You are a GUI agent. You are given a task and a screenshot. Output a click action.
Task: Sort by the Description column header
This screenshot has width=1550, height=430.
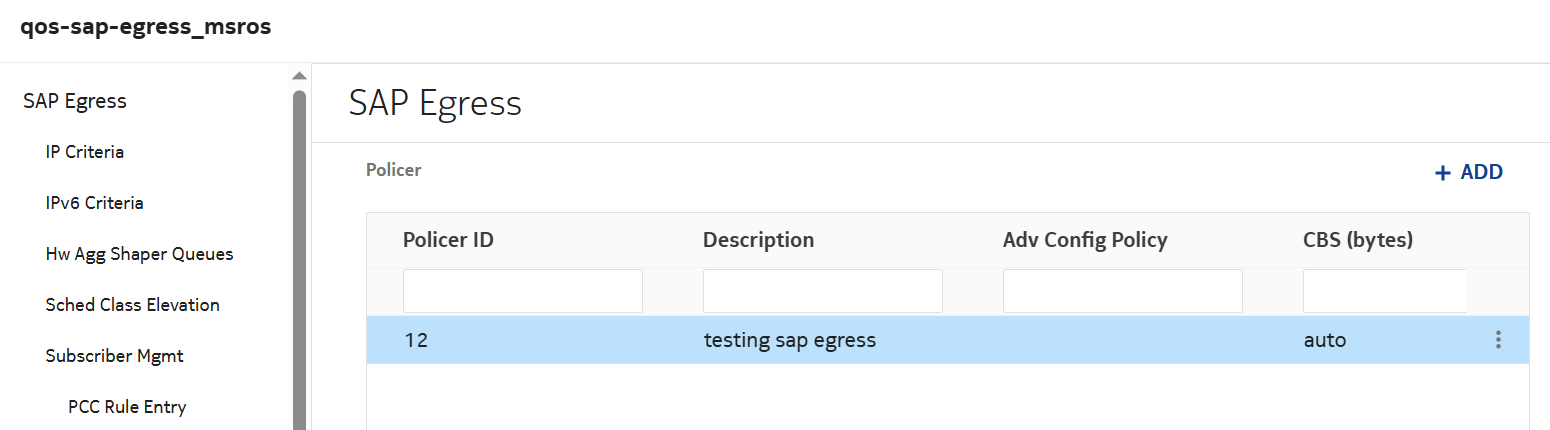tap(758, 240)
